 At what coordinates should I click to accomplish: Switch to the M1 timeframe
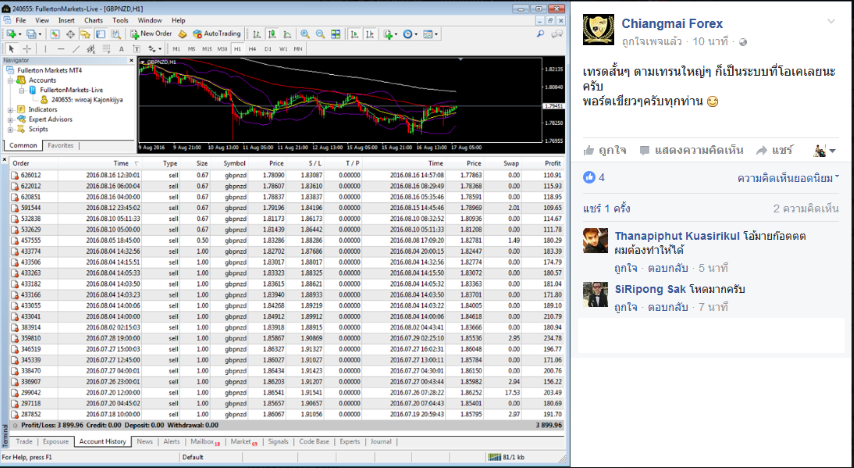click(x=176, y=49)
